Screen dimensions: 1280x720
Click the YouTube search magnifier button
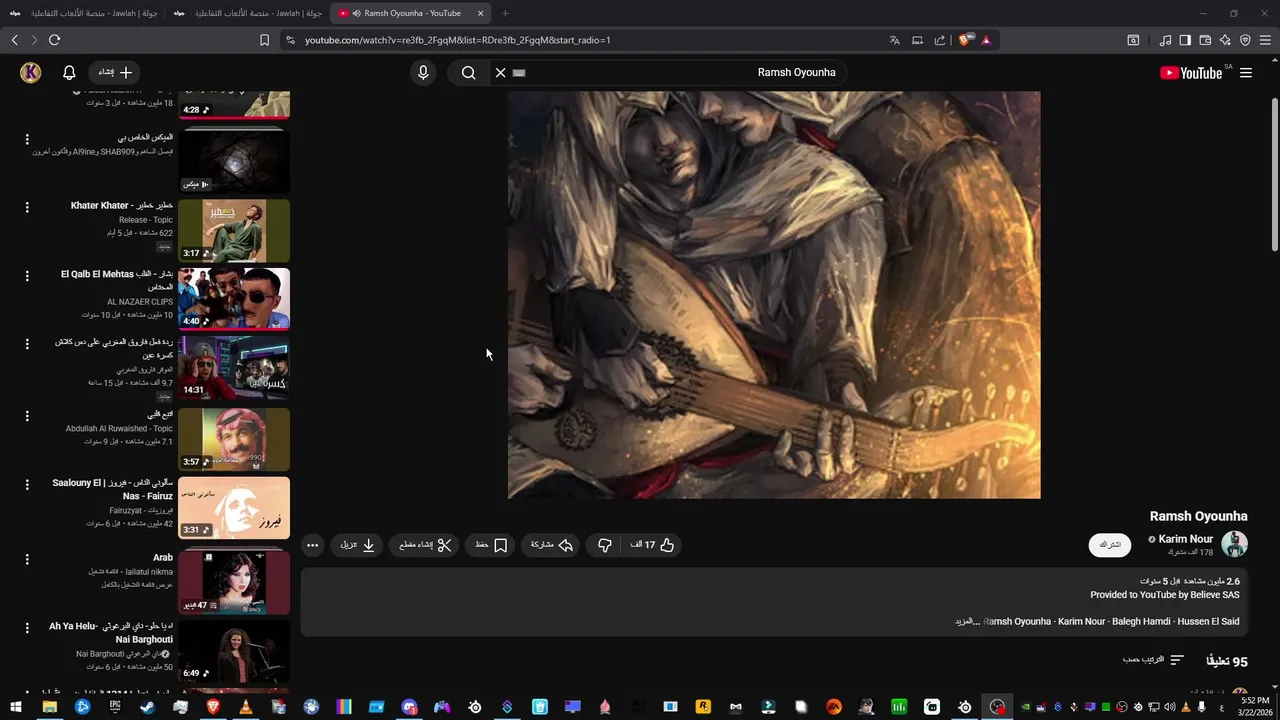pos(468,72)
